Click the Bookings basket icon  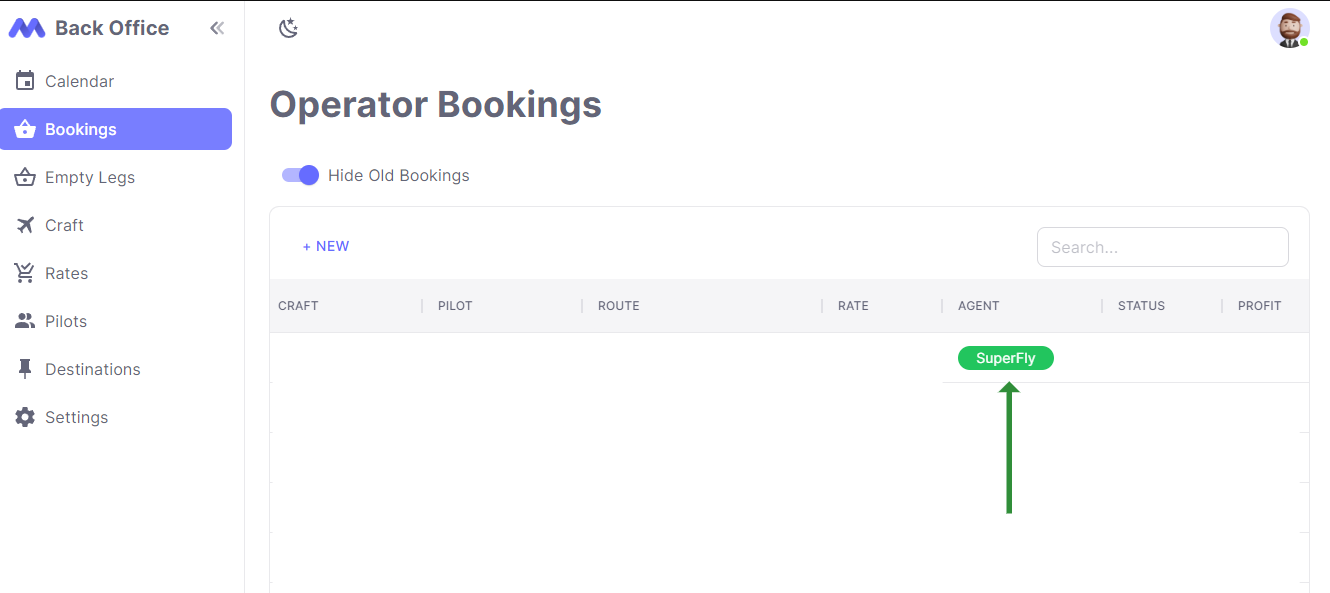pos(25,129)
